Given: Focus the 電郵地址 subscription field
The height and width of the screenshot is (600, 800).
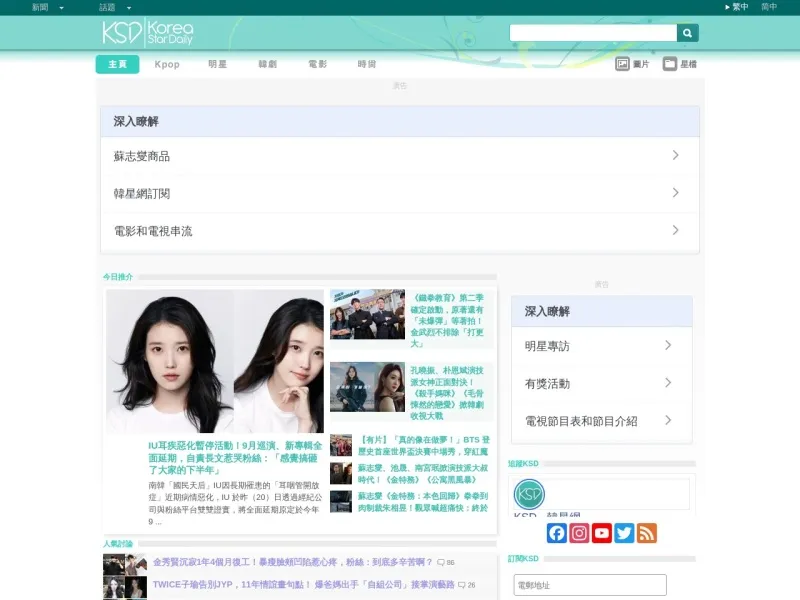Looking at the screenshot, I should coord(590,585).
